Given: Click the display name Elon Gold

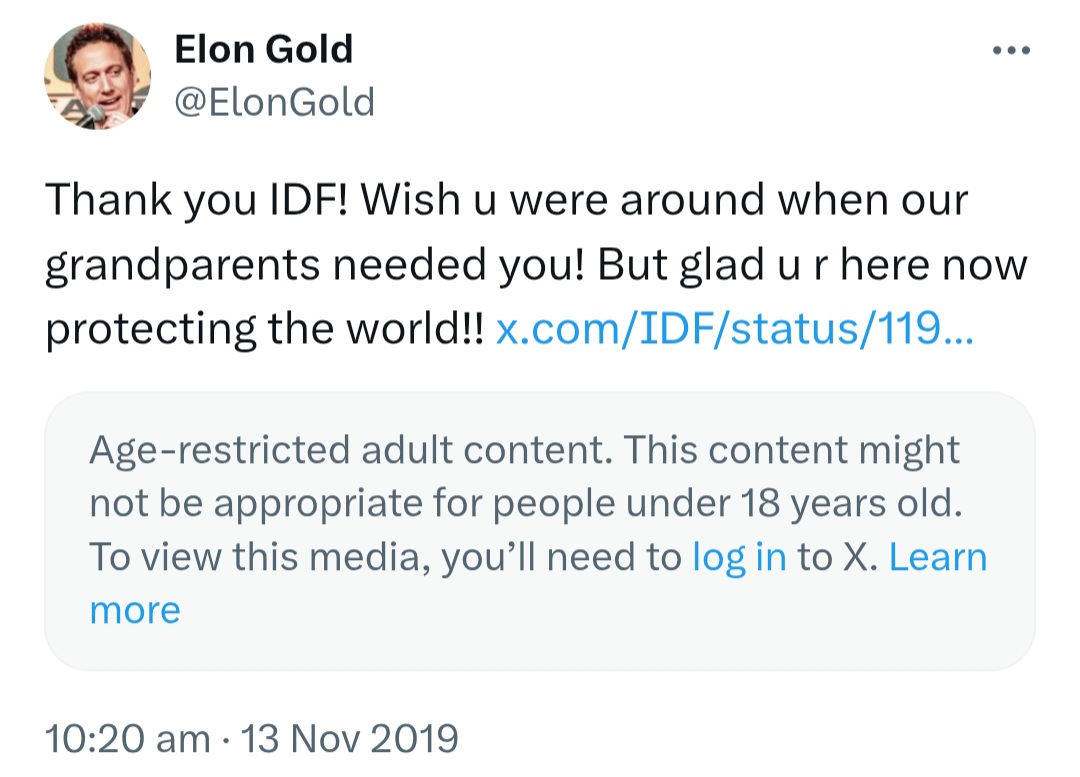Looking at the screenshot, I should tap(264, 49).
